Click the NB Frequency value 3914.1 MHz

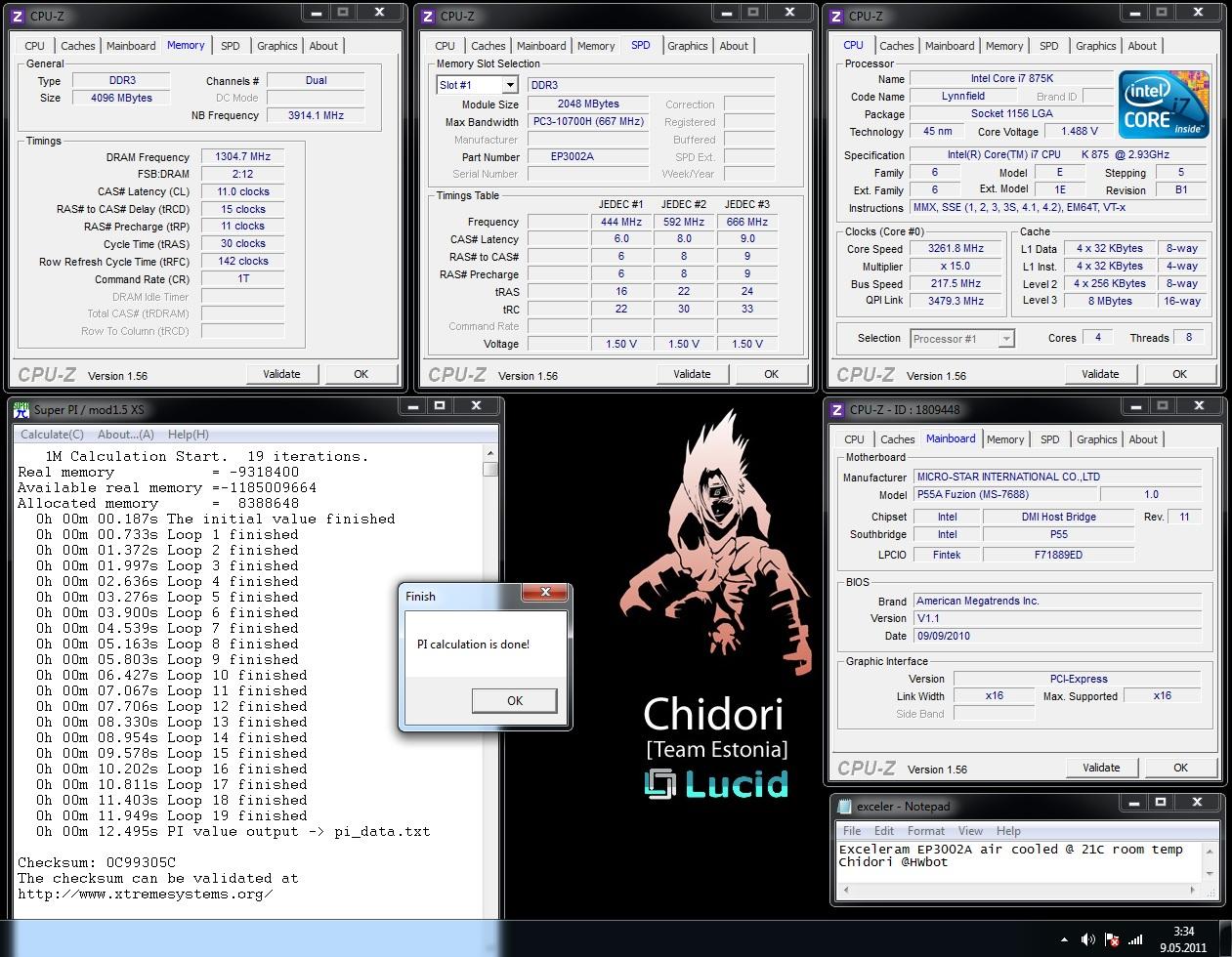coord(316,115)
